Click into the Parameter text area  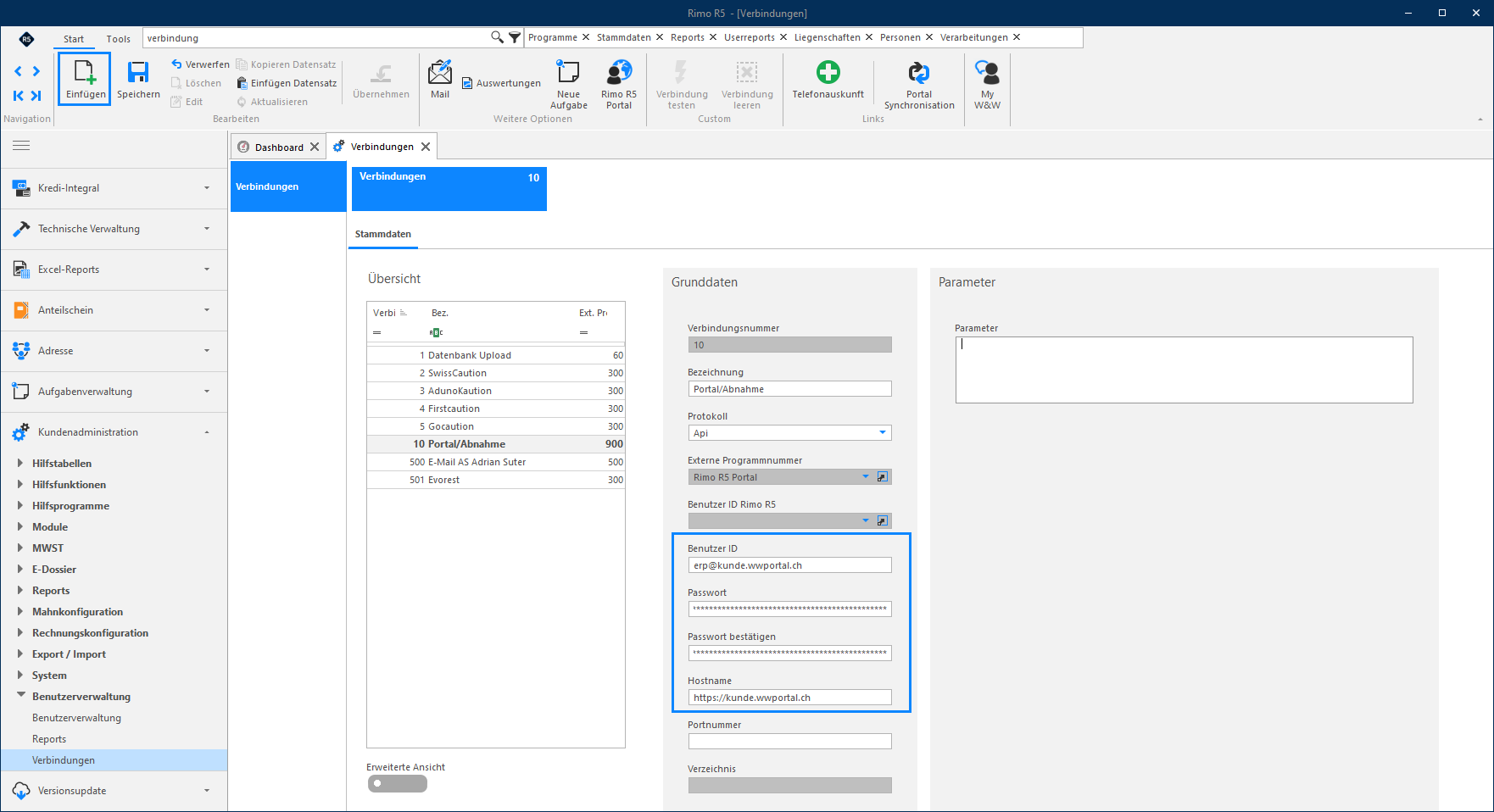click(x=1184, y=370)
